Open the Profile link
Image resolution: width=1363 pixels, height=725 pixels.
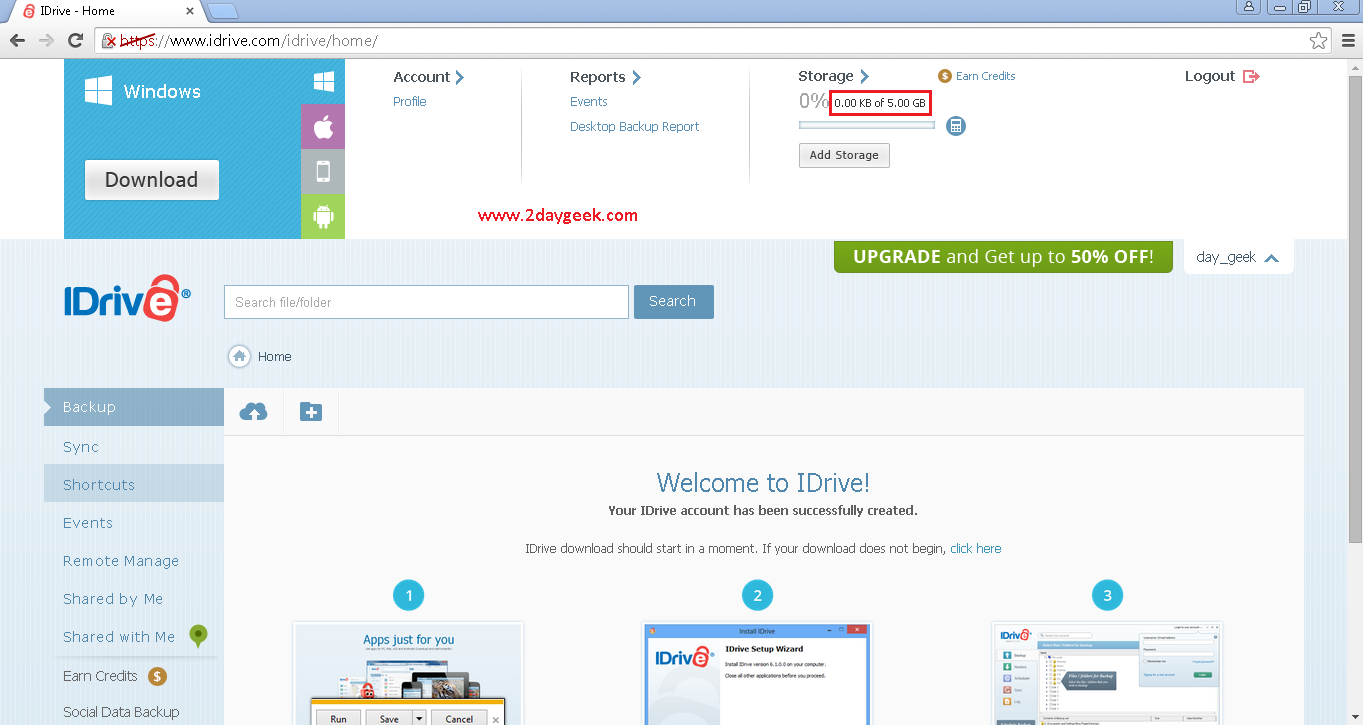click(410, 102)
